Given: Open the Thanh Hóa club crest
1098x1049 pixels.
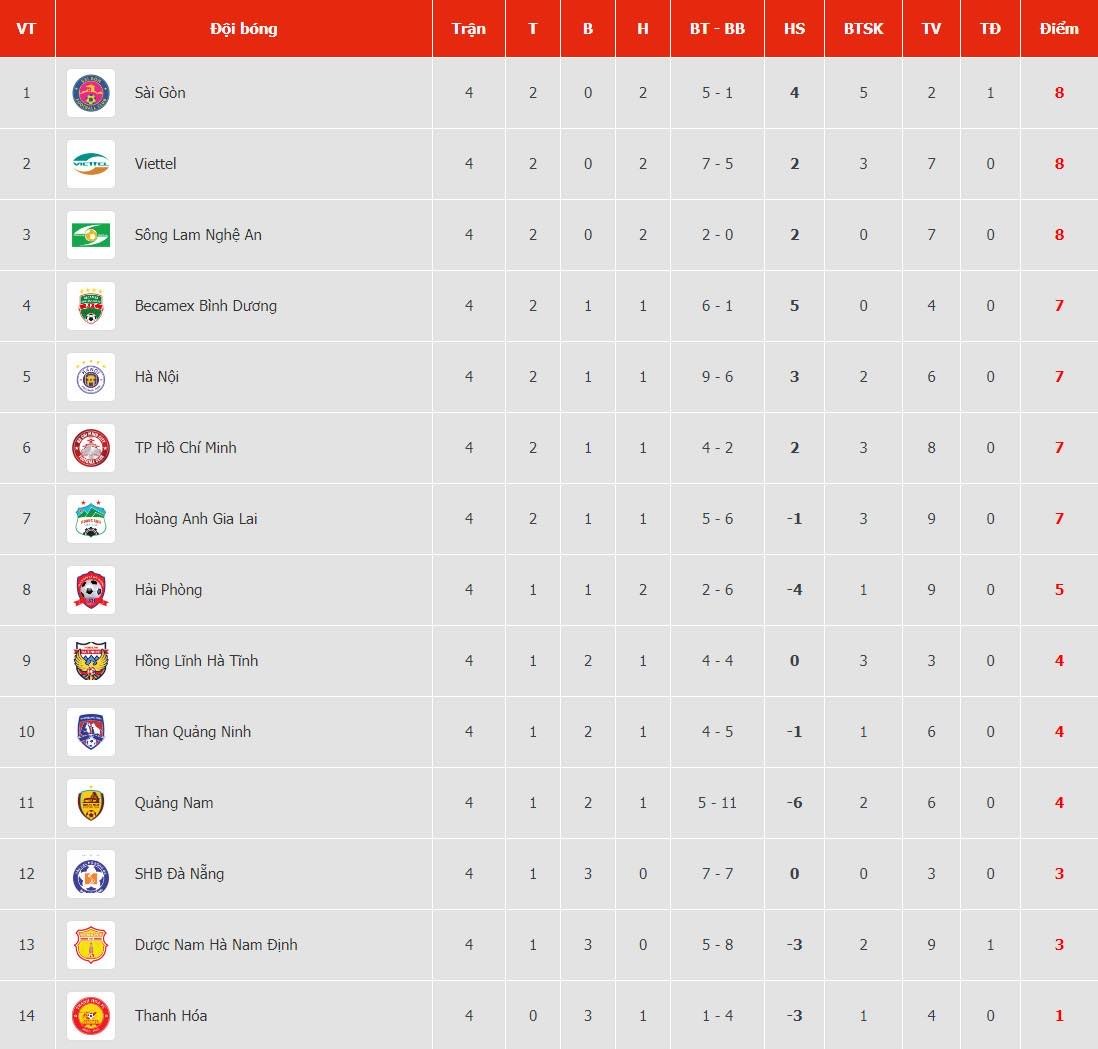Looking at the screenshot, I should (x=90, y=1015).
